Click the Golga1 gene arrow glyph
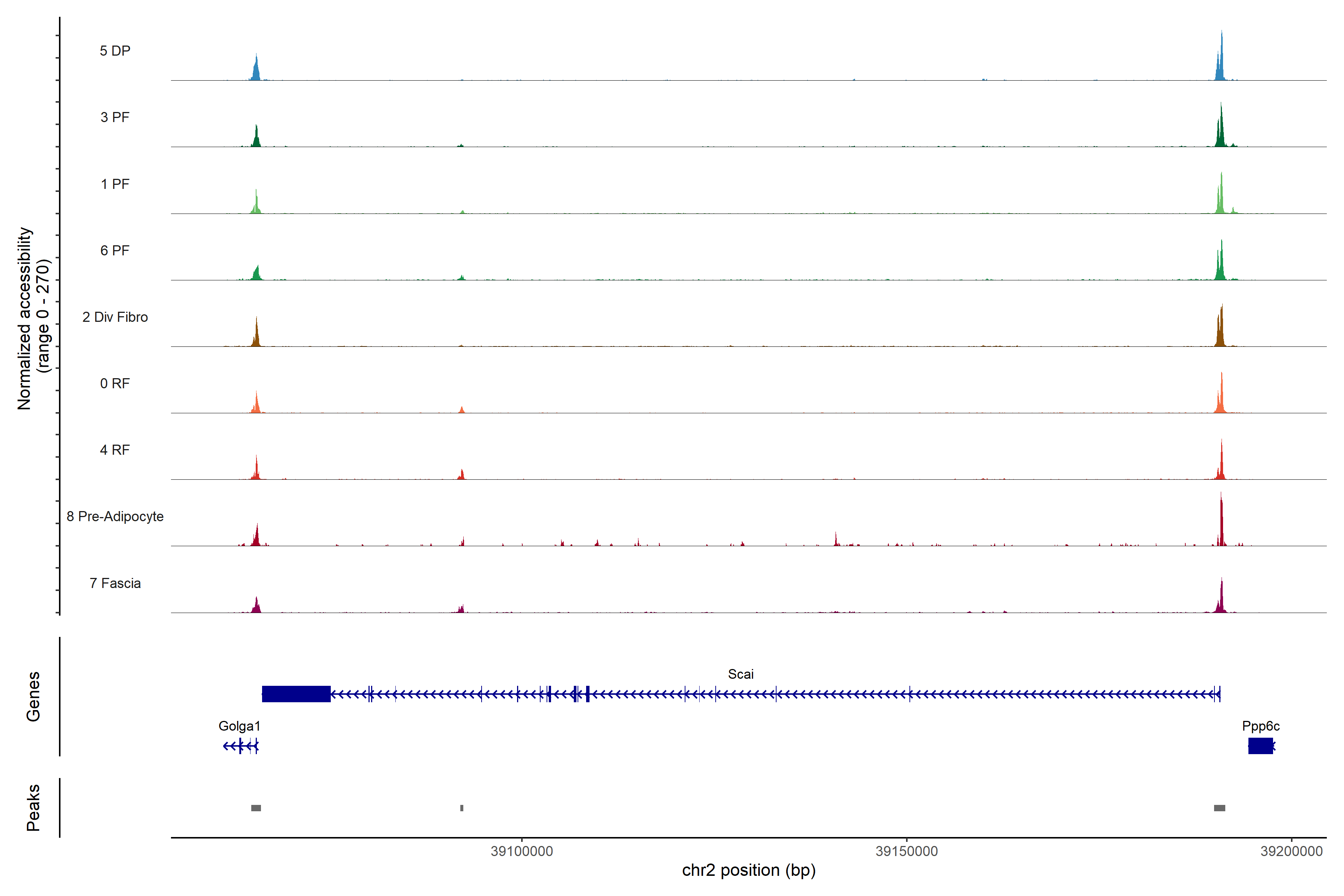The width and height of the screenshot is (1344, 896). 240,746
